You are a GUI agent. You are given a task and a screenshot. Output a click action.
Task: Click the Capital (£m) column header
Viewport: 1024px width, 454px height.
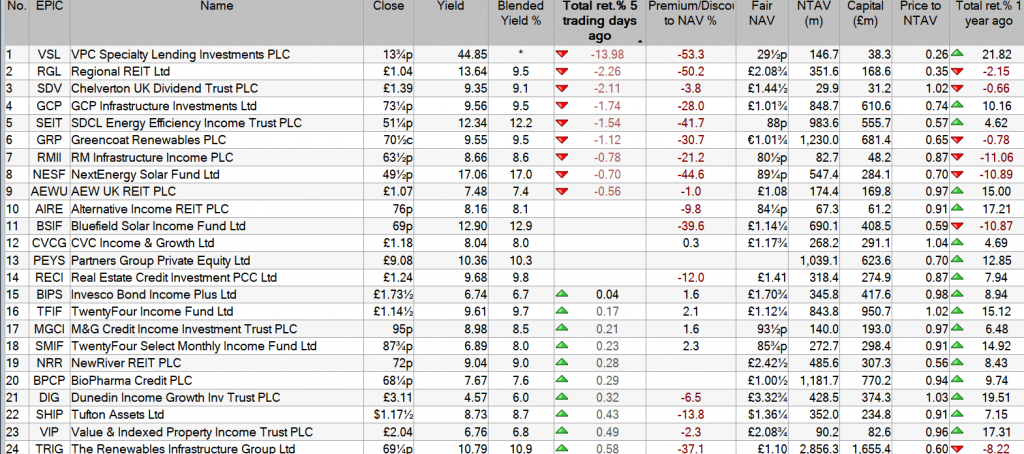[x=865, y=14]
